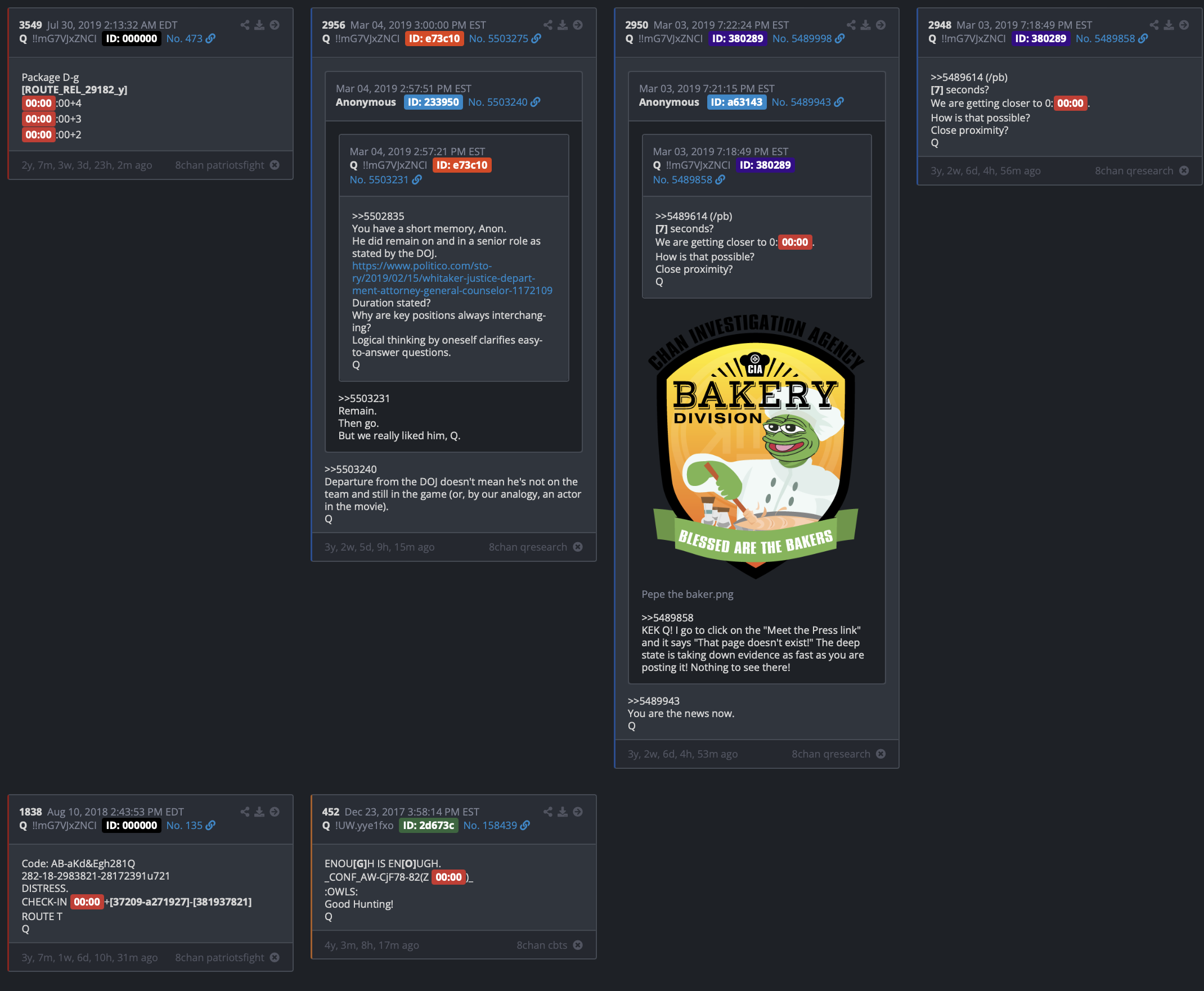Viewport: 1204px width, 991px height.
Task: Click timestamp Dec 23, 2017 3:58:14 PM EST
Action: click(x=412, y=812)
